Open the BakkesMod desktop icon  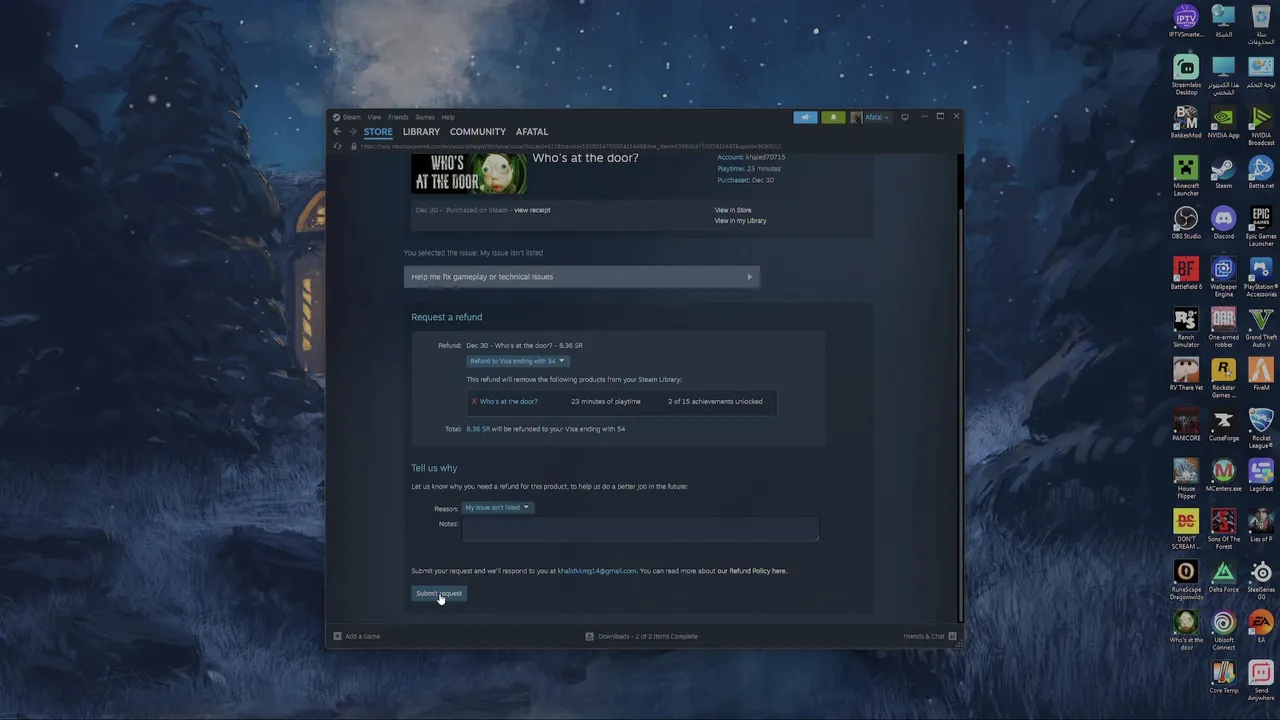point(1186,123)
